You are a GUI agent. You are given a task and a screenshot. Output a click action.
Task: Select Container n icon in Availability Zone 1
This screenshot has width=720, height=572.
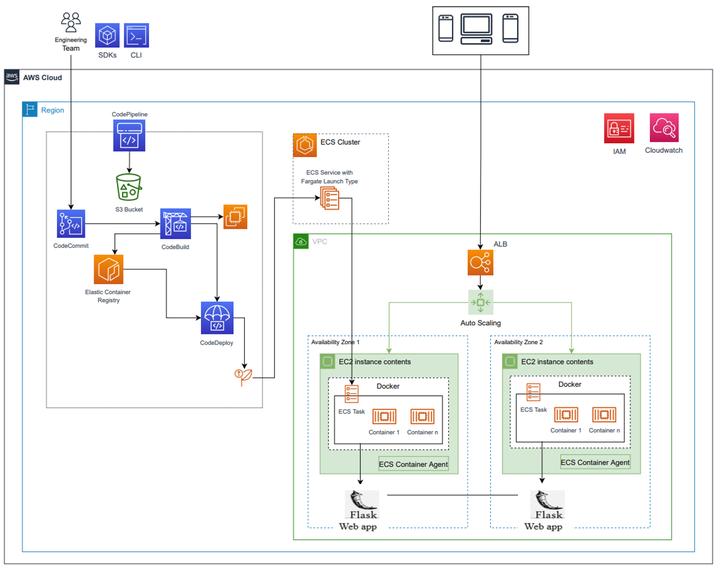pos(422,417)
